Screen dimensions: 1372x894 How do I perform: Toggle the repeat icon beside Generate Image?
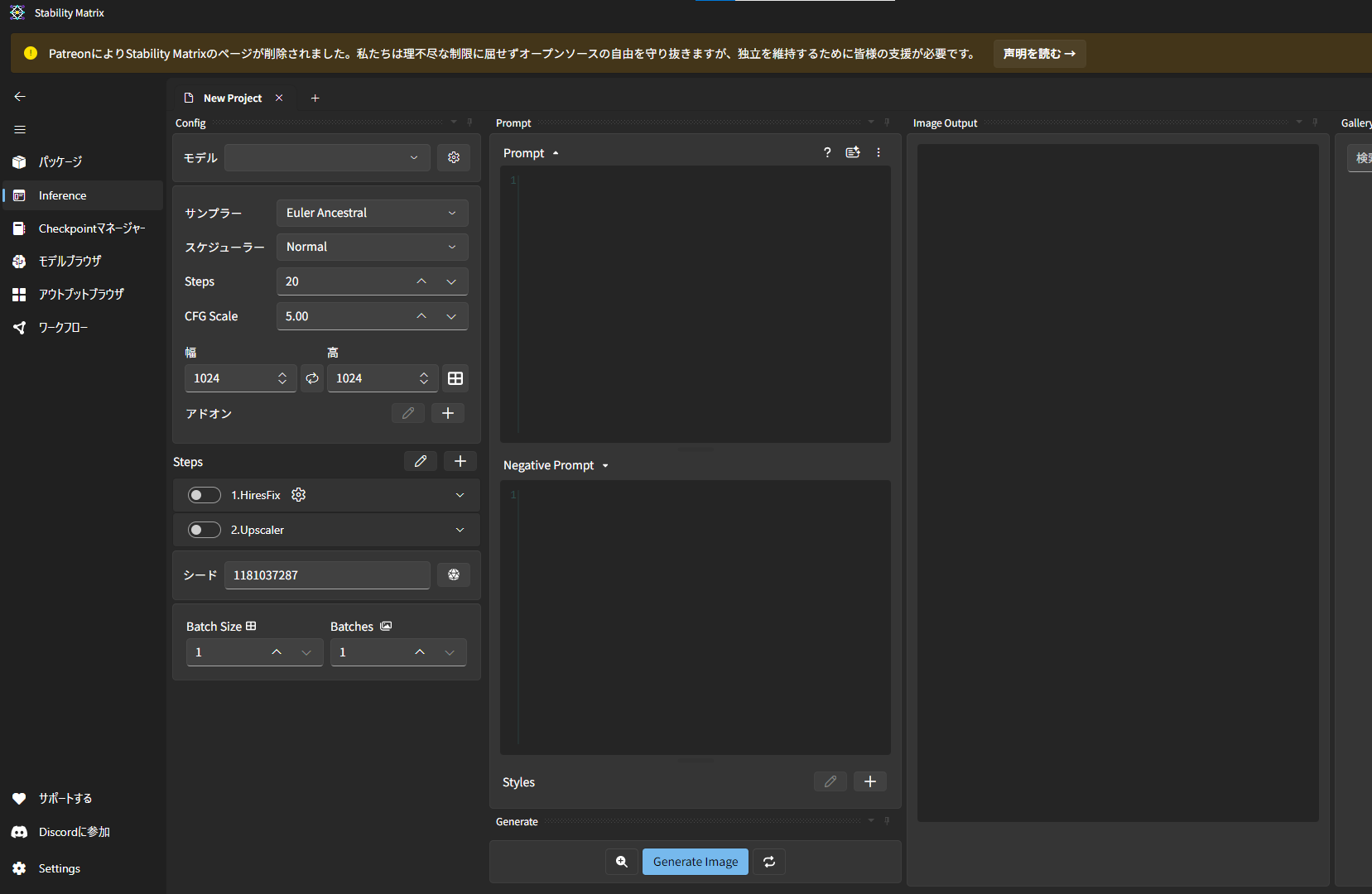(x=769, y=862)
